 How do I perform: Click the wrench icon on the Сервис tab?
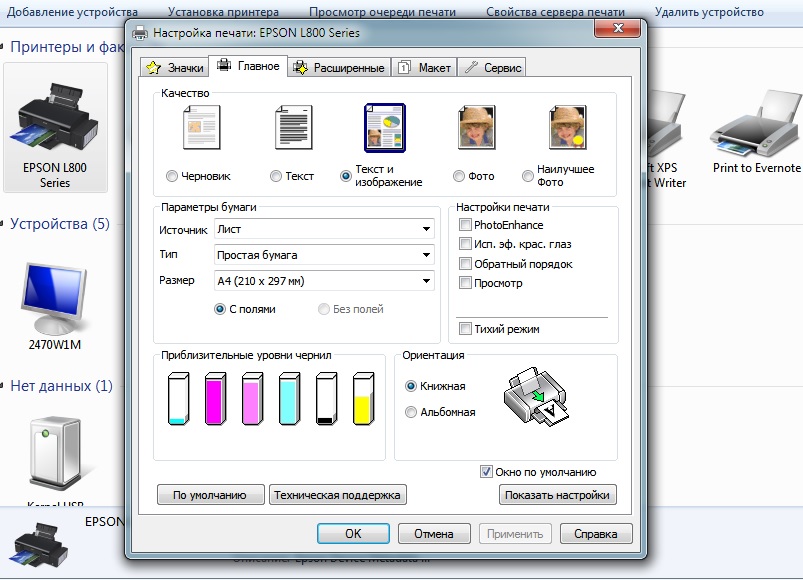471,67
